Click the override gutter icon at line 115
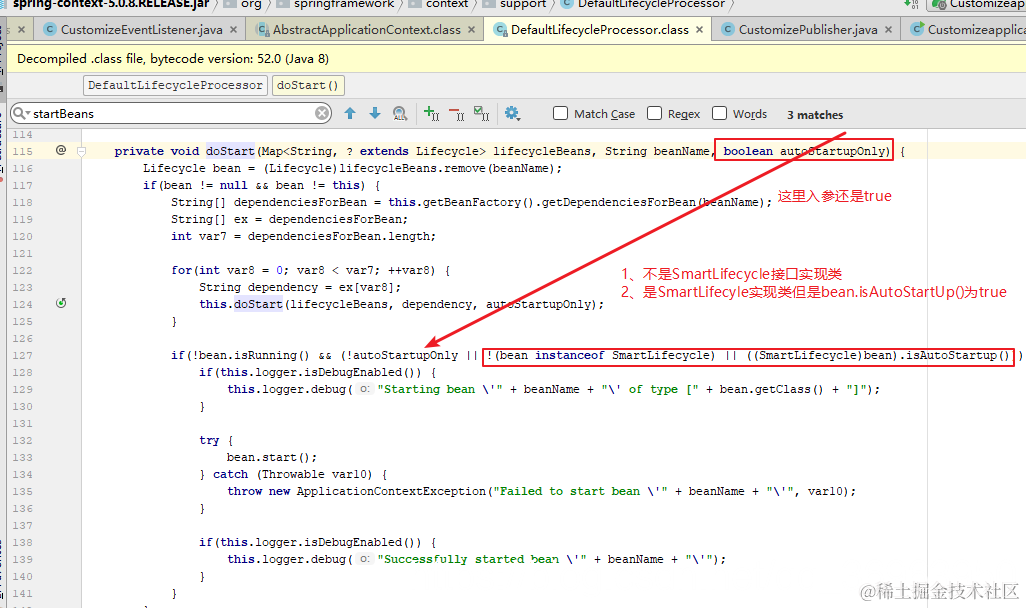The width and height of the screenshot is (1026, 608). 61,150
